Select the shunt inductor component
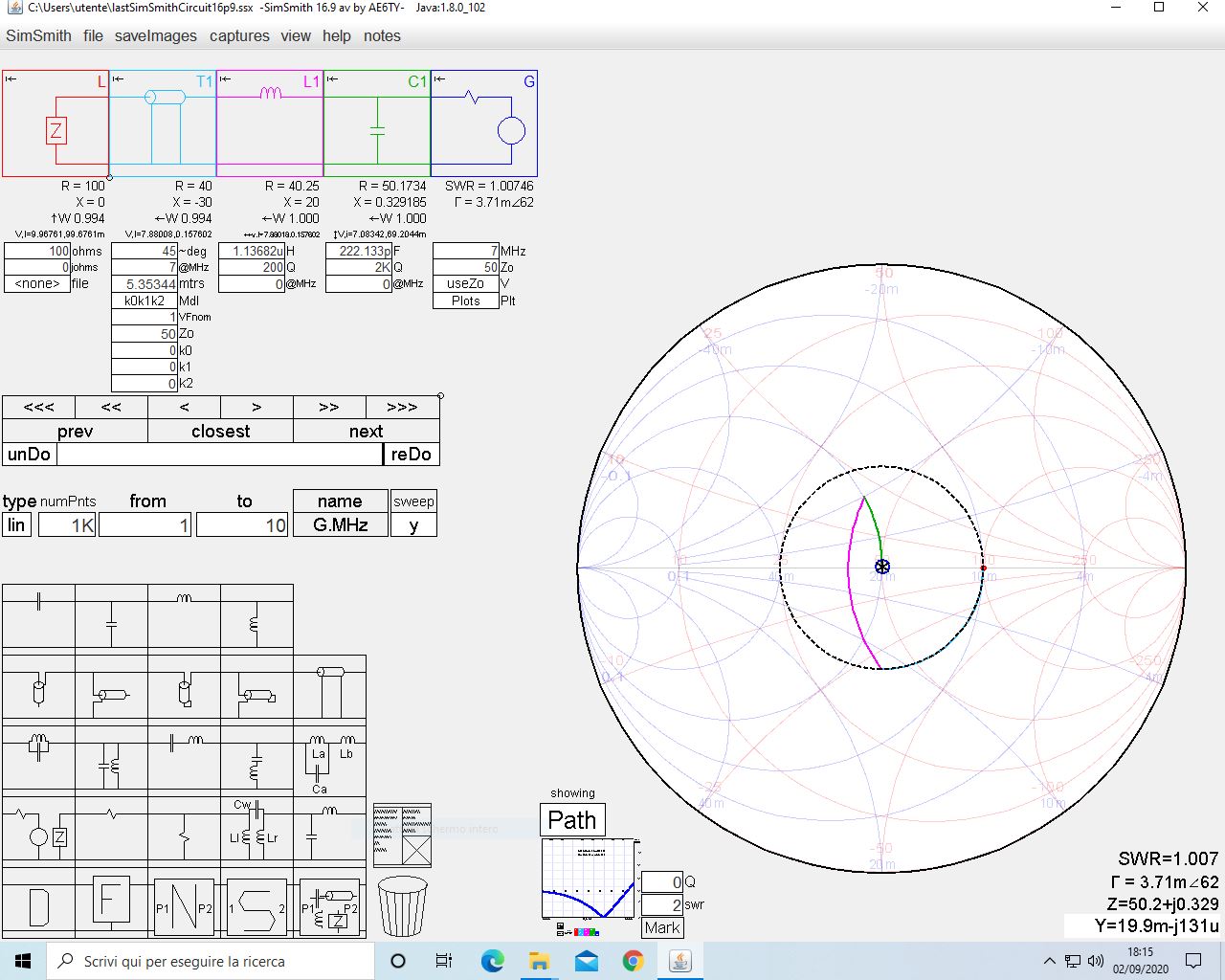The image size is (1225, 980). pyautogui.click(x=256, y=619)
